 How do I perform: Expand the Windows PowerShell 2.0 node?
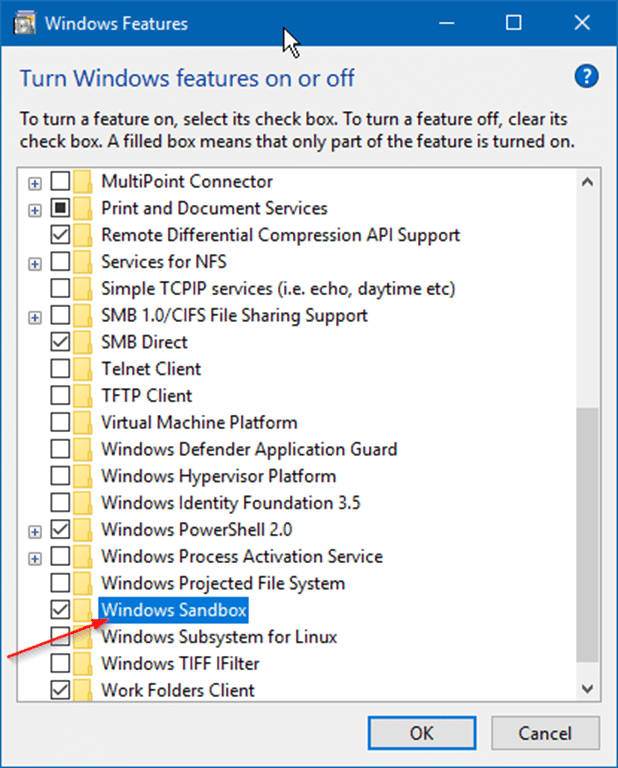pyautogui.click(x=35, y=532)
